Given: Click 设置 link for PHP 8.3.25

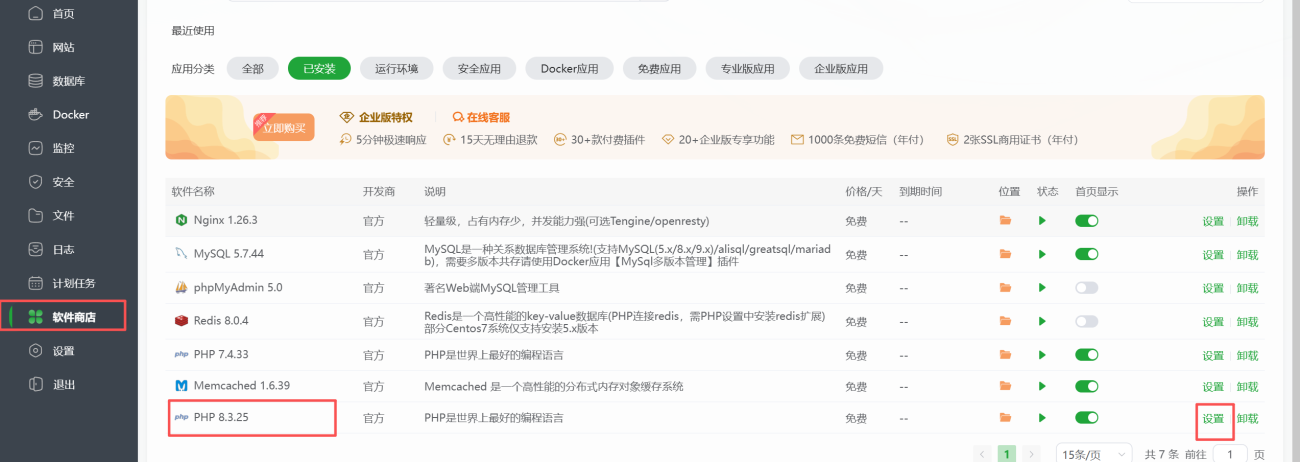Looking at the screenshot, I should 1213,419.
